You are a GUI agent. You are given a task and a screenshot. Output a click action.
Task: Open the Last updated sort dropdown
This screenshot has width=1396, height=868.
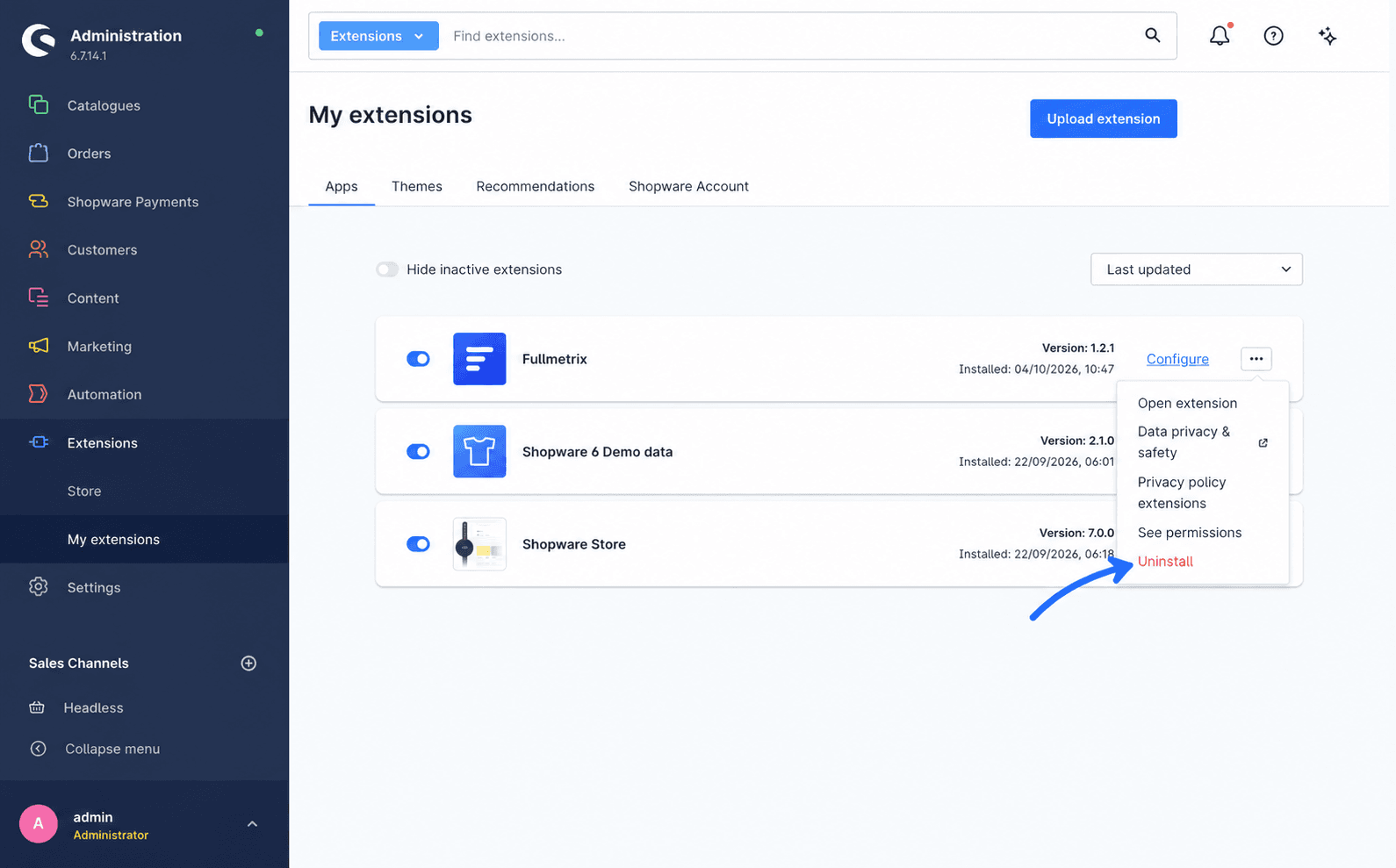point(1196,269)
